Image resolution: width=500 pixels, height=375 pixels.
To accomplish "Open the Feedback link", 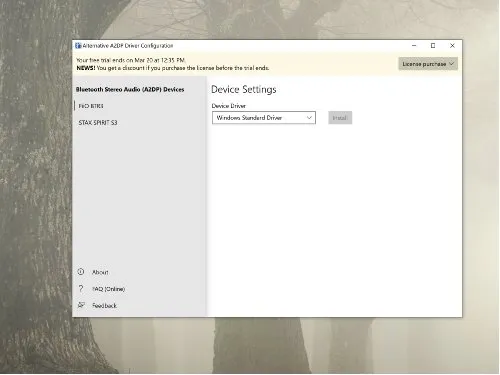I will coord(104,306).
